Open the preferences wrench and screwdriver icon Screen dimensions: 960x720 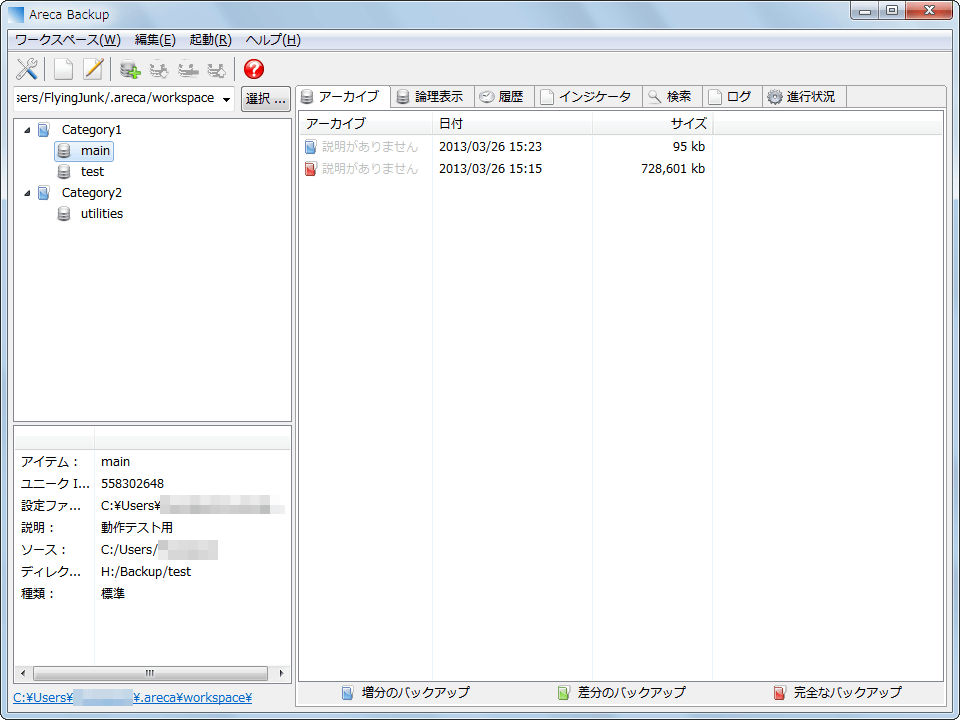(x=26, y=69)
